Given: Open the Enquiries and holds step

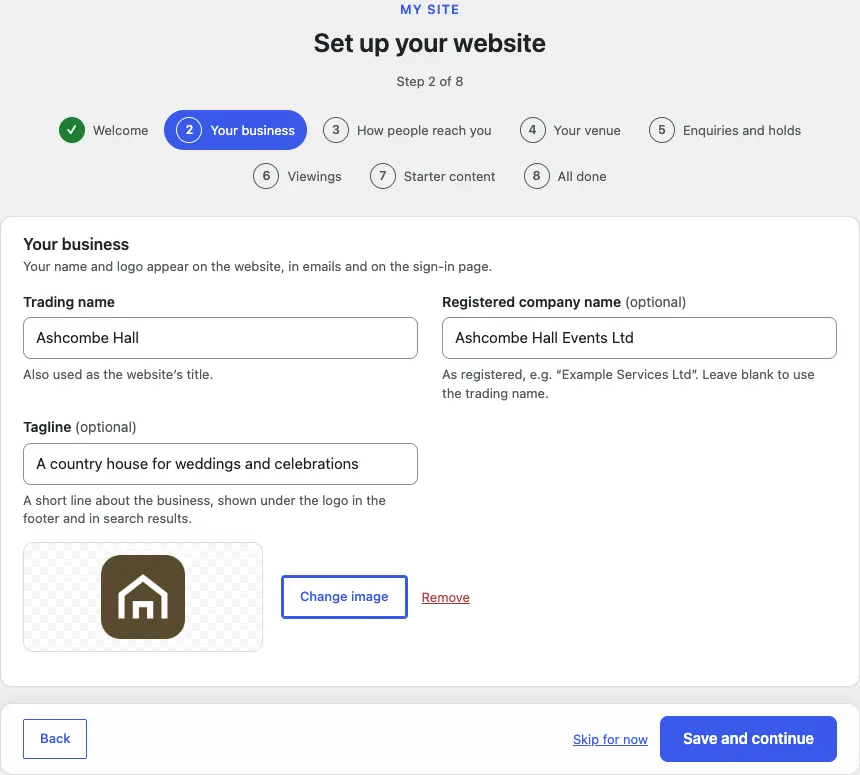Looking at the screenshot, I should point(725,130).
